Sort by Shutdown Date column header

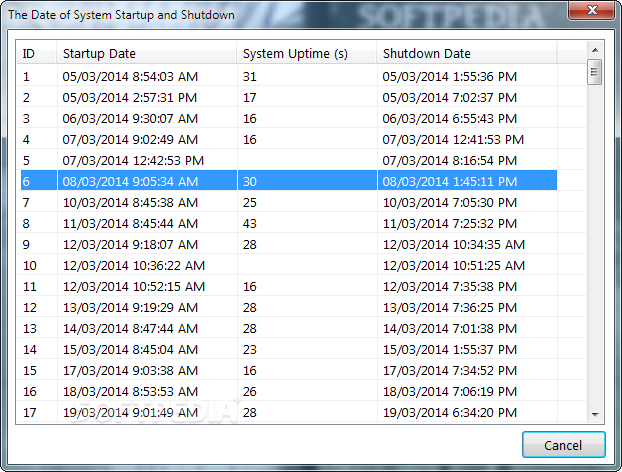pyautogui.click(x=466, y=54)
